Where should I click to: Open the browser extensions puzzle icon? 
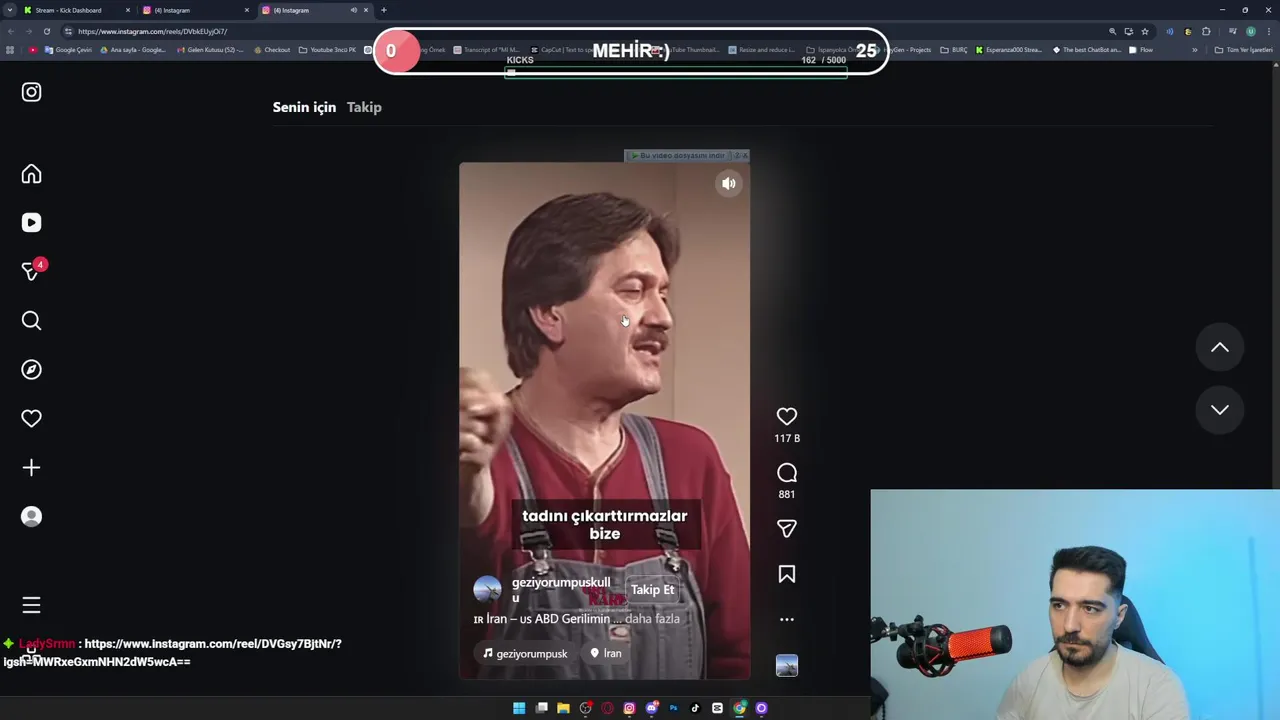[x=1206, y=31]
